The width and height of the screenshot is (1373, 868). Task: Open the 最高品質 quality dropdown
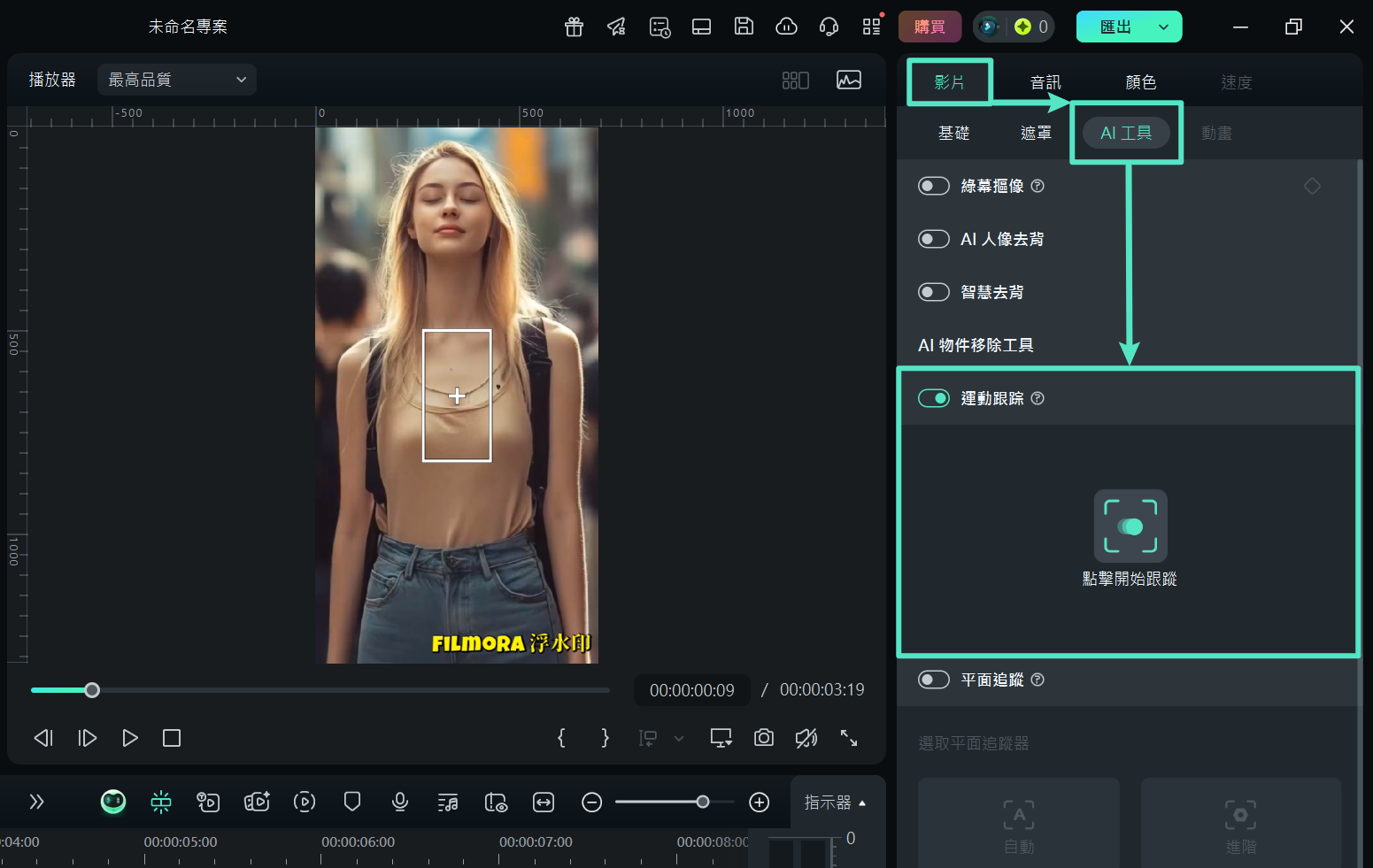tap(177, 80)
